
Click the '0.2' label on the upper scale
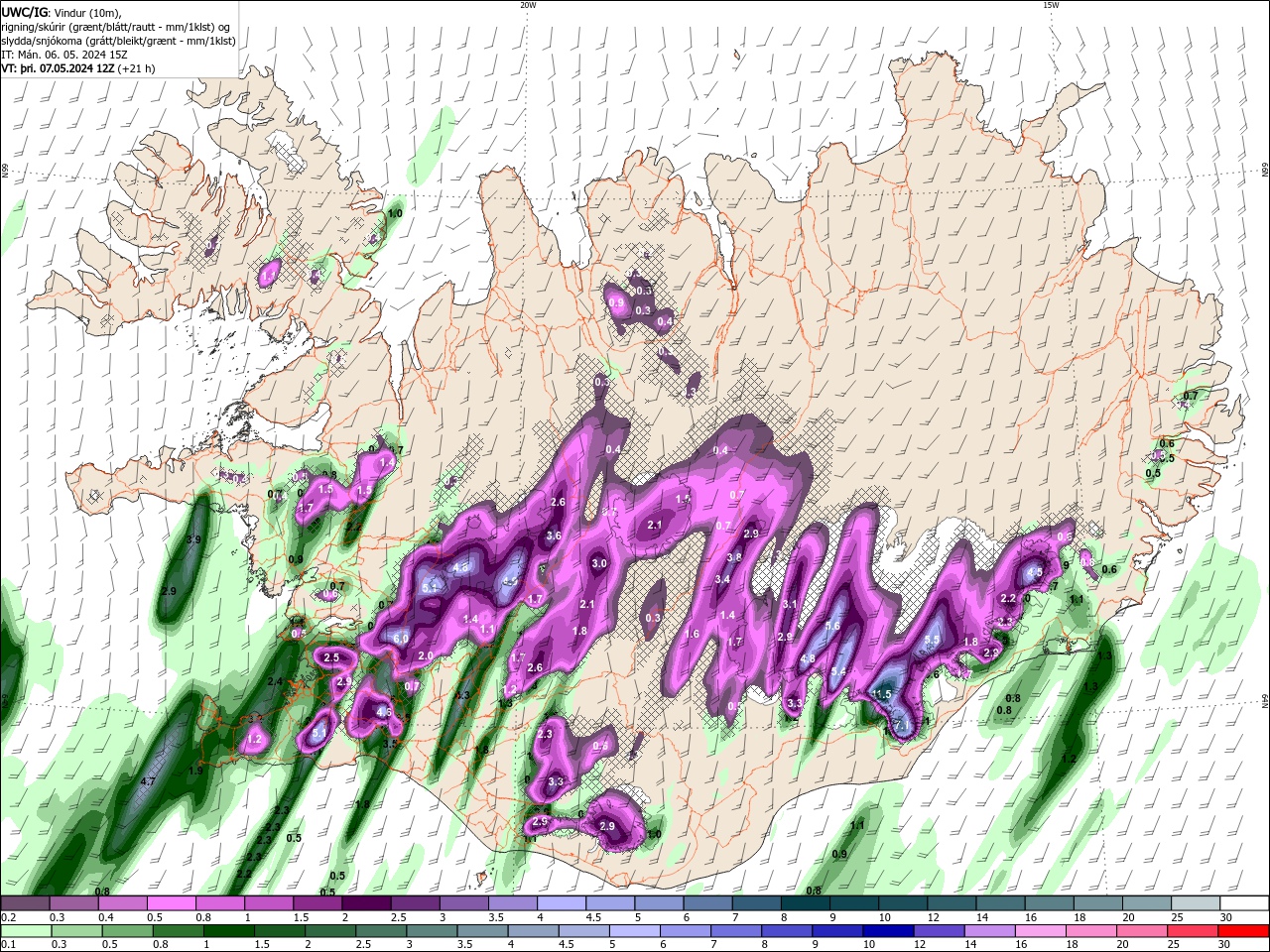(8, 917)
